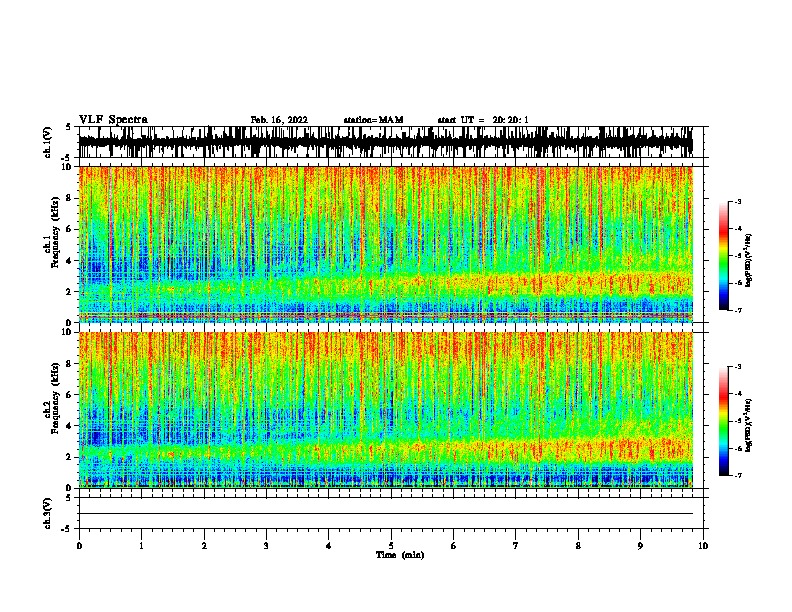This screenshot has width=792, height=612.
Task: Click time axis tick label 8
Action: pos(578,546)
